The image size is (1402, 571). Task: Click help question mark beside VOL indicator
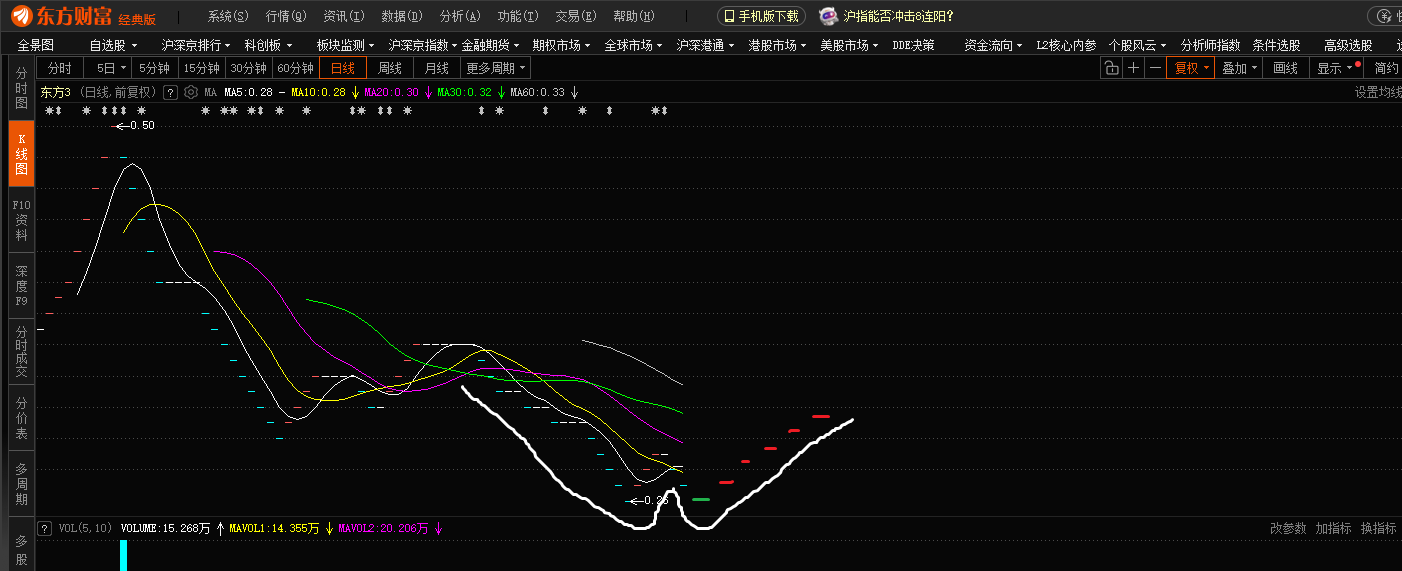click(44, 528)
